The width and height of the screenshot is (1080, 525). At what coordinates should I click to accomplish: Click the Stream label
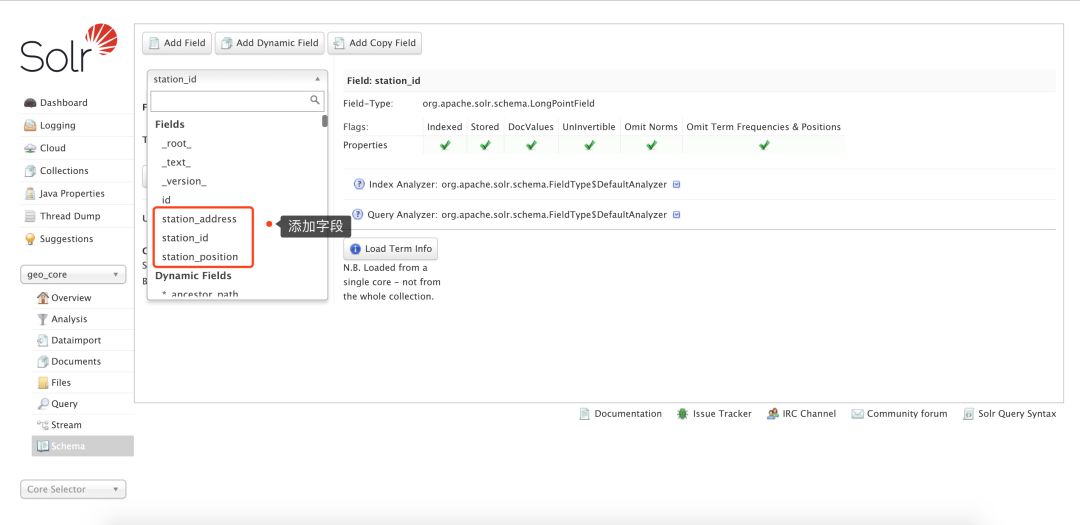point(66,425)
